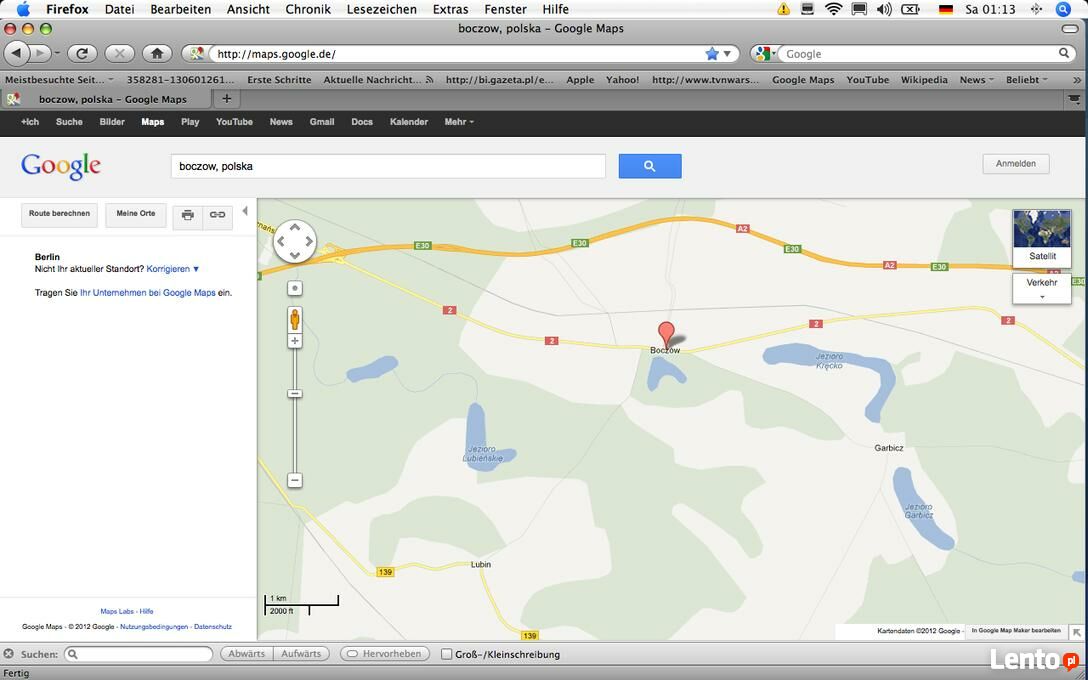Image resolution: width=1088 pixels, height=680 pixels.
Task: Open the Datei menu
Action: pos(119,9)
